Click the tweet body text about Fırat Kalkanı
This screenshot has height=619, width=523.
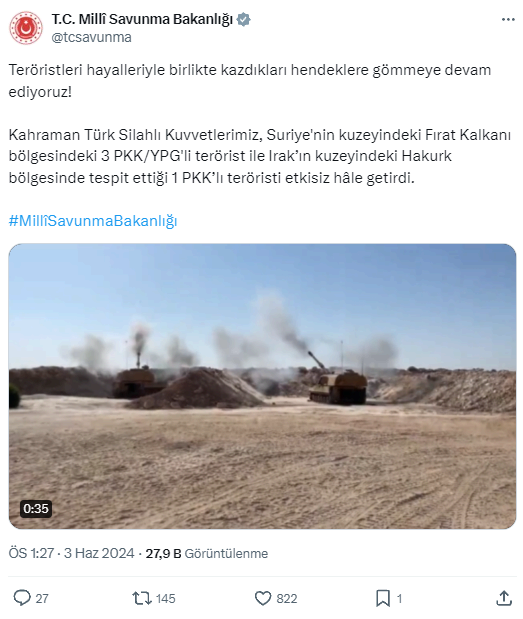tap(260, 156)
